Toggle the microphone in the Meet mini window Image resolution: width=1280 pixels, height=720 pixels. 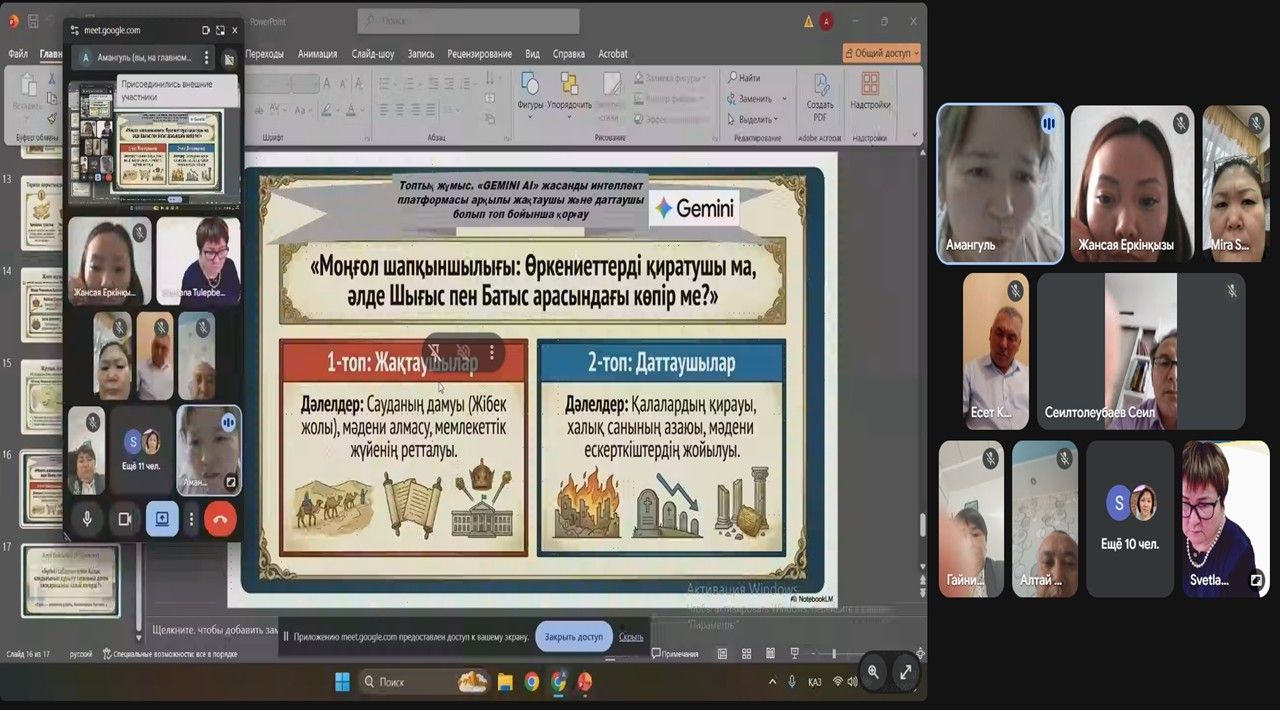(87, 519)
